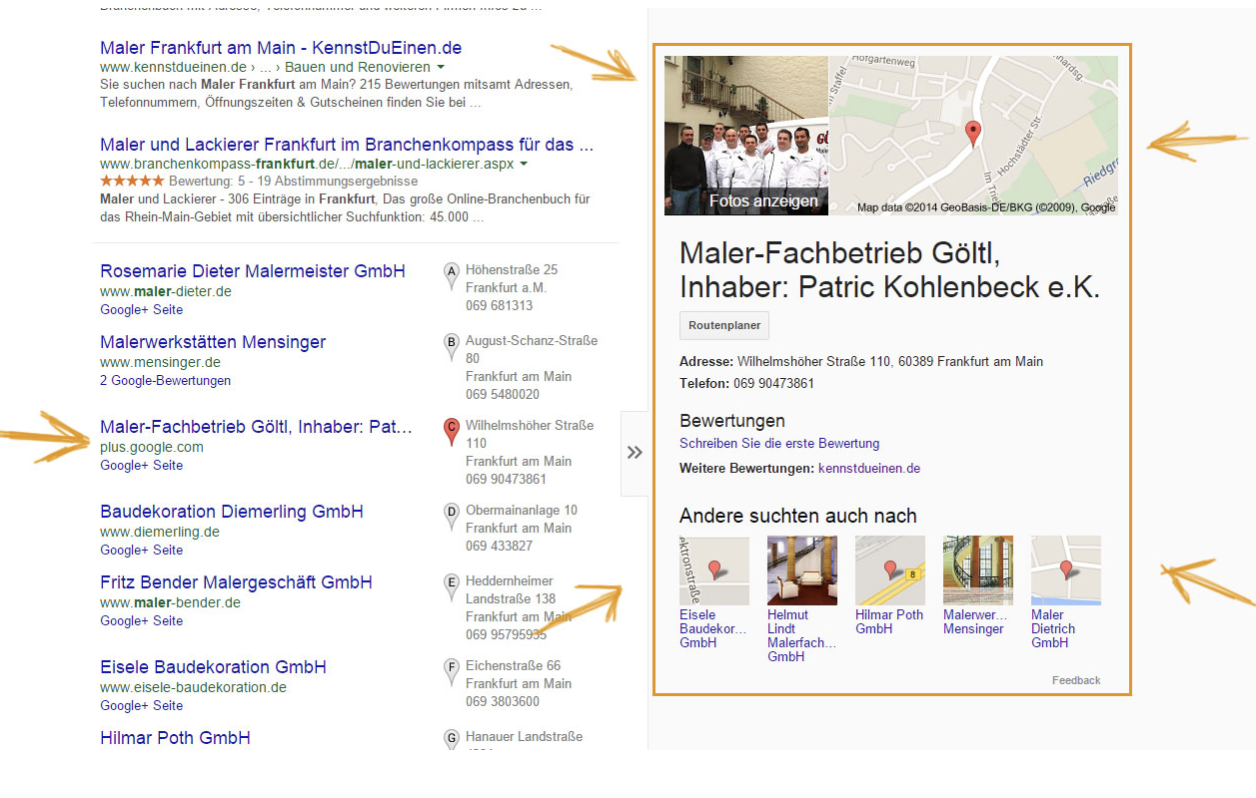Open Malerwerkstätten Mensinger listing
Image resolution: width=1256 pixels, height=798 pixels.
213,342
